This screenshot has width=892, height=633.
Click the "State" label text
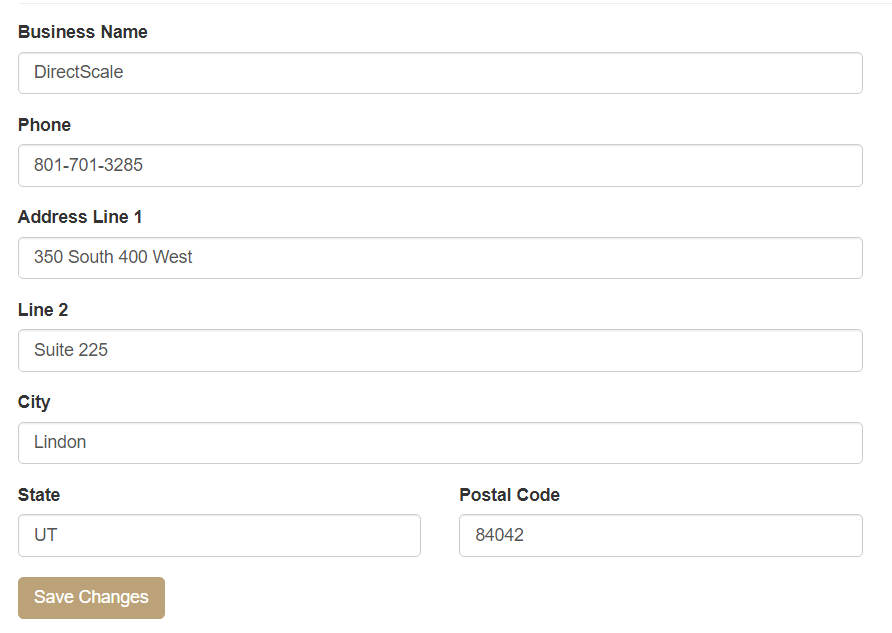(x=39, y=495)
